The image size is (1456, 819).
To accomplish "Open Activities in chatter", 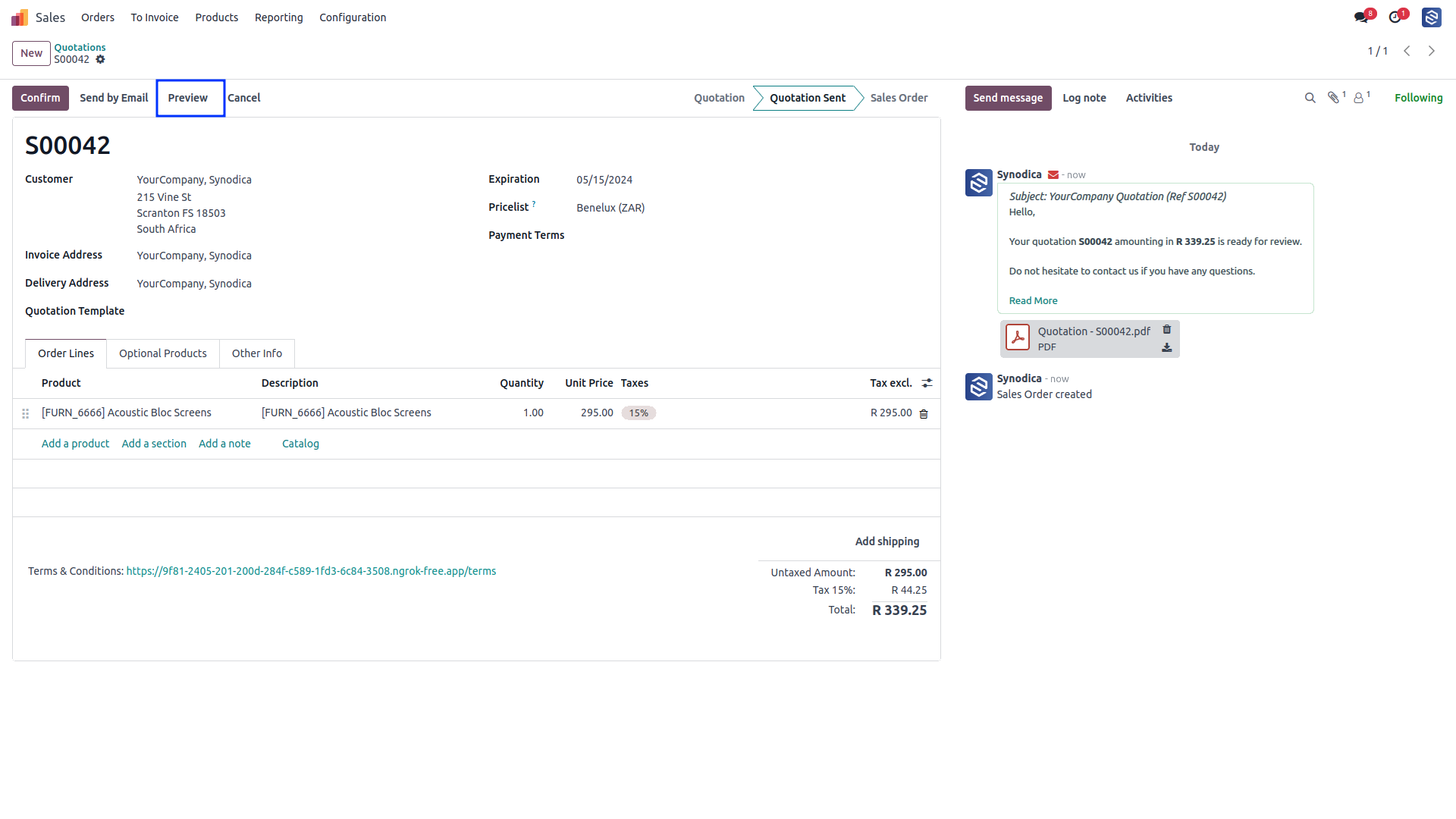I will point(1149,98).
